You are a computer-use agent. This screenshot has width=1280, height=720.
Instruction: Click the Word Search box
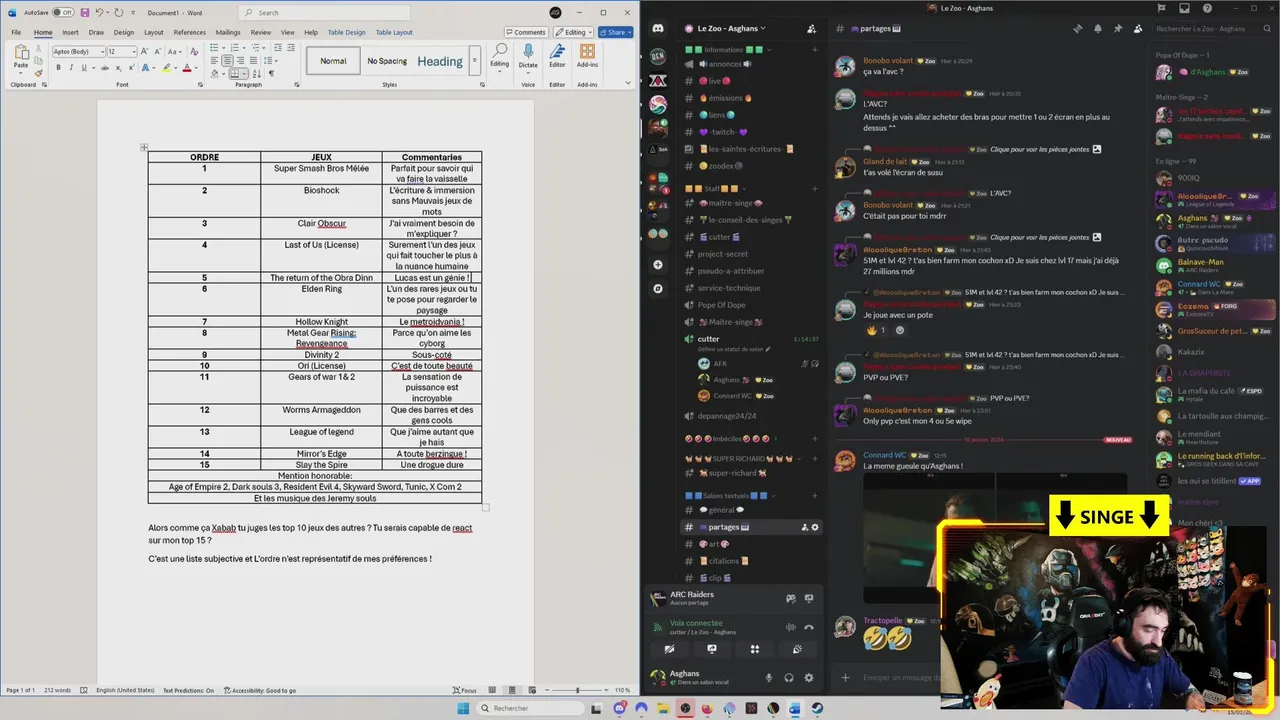(325, 13)
